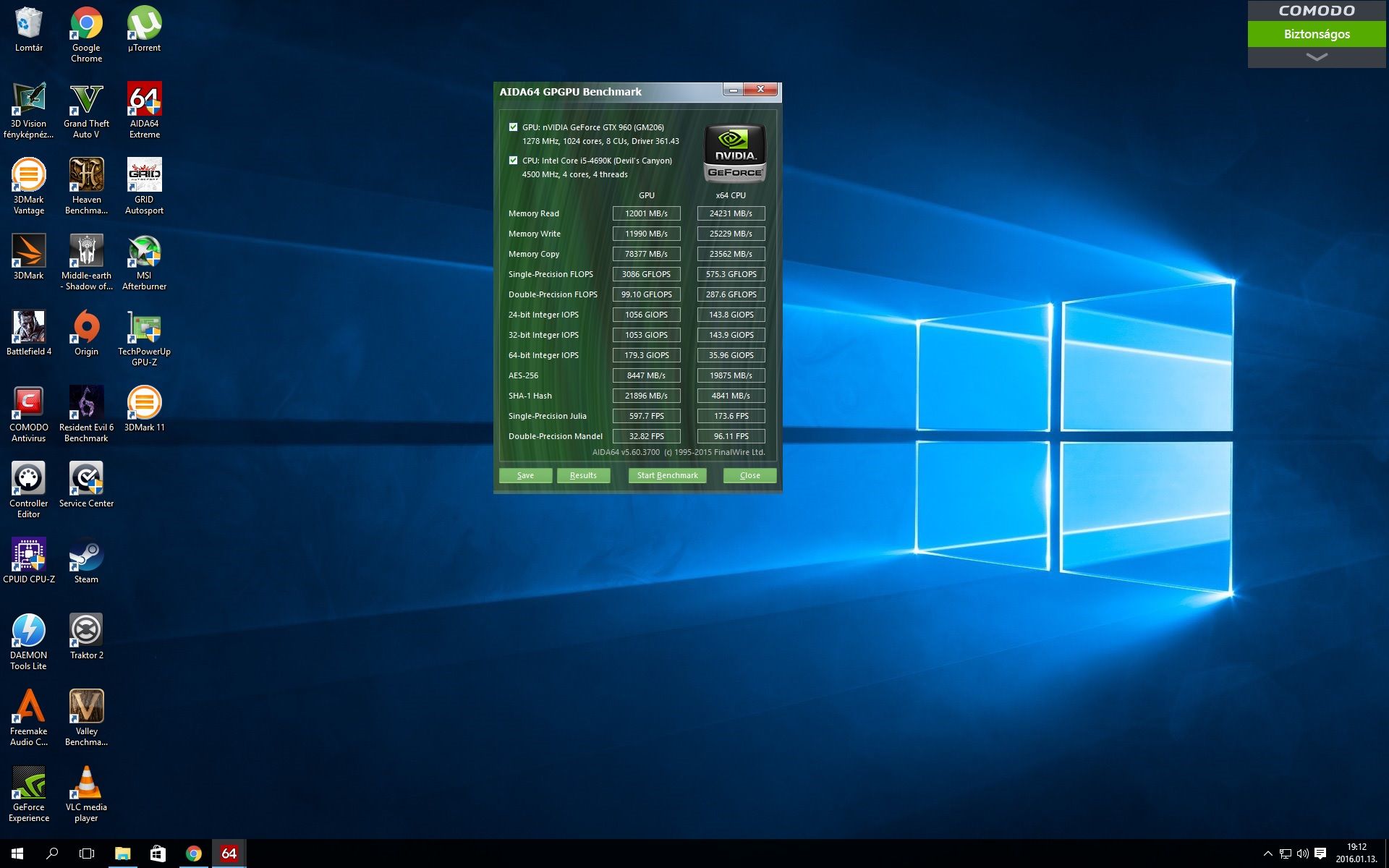Open Task View on the taskbar
Viewport: 1389px width, 868px height.
tap(87, 854)
